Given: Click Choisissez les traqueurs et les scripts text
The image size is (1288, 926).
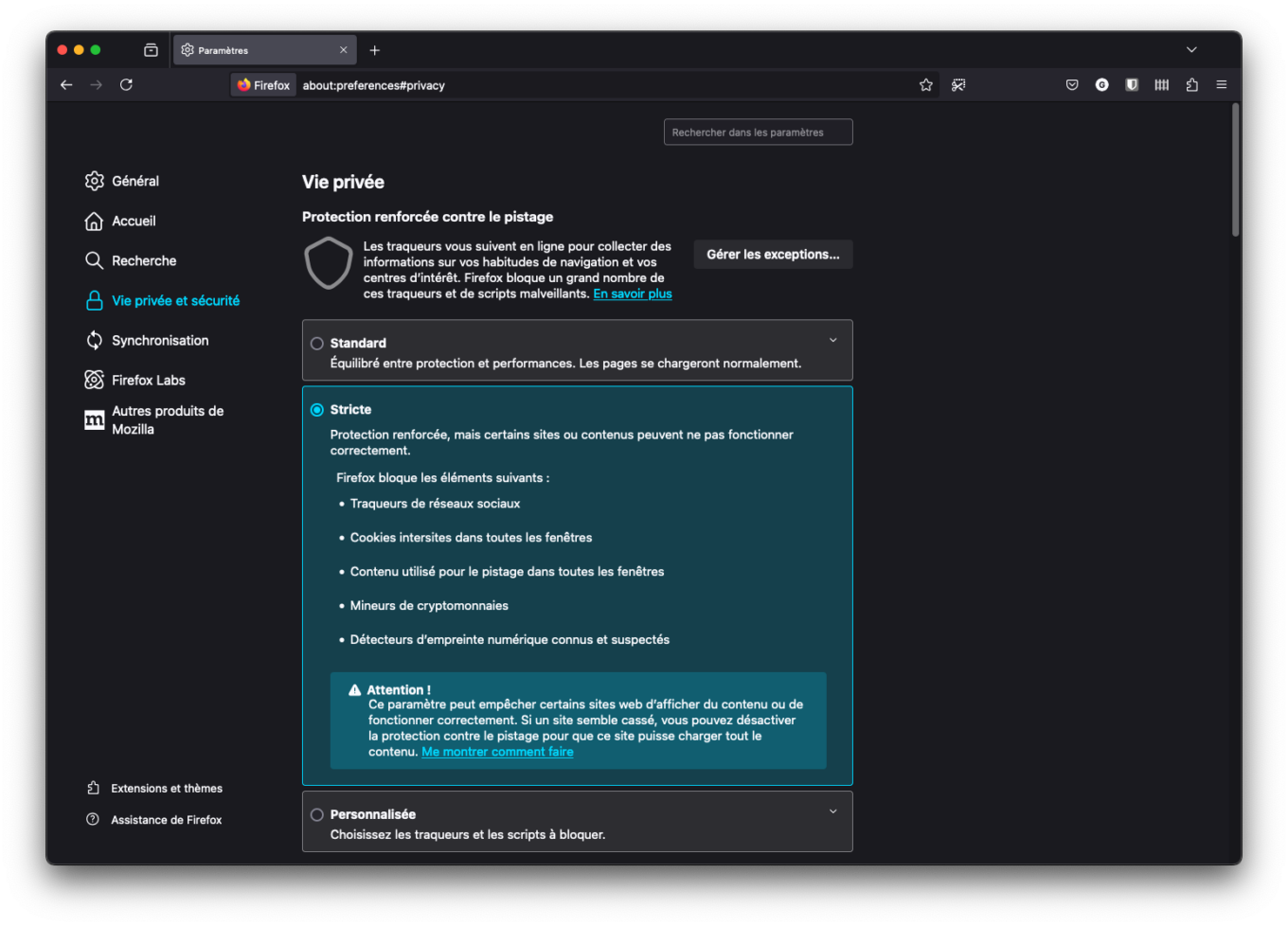Looking at the screenshot, I should [468, 835].
